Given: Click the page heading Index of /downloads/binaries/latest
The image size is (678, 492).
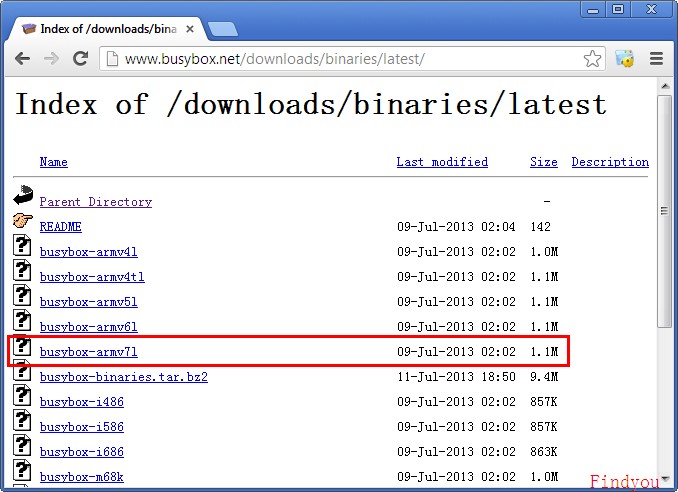Looking at the screenshot, I should [x=311, y=105].
